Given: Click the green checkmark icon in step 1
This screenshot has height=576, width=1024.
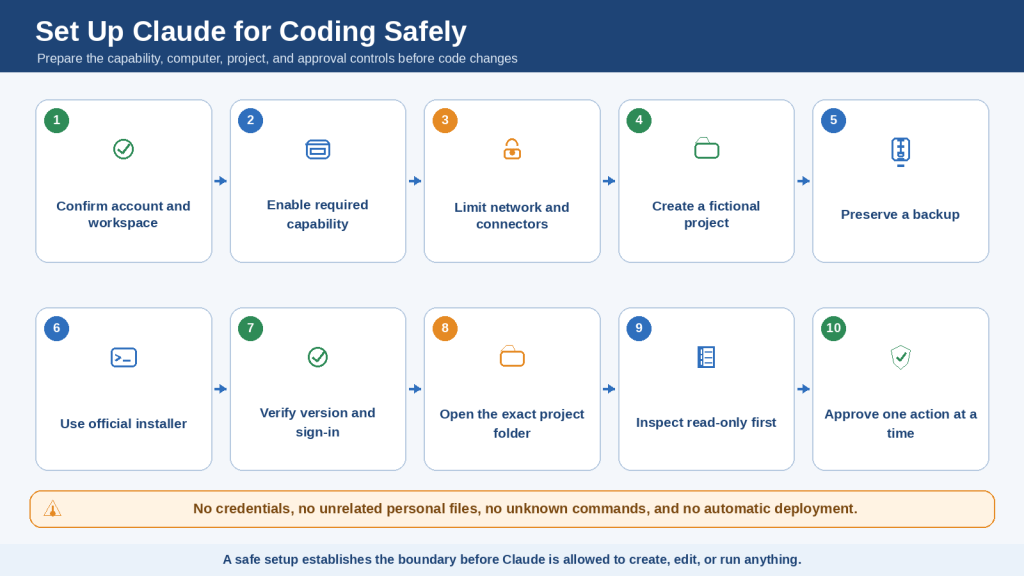Looking at the screenshot, I should (123, 149).
